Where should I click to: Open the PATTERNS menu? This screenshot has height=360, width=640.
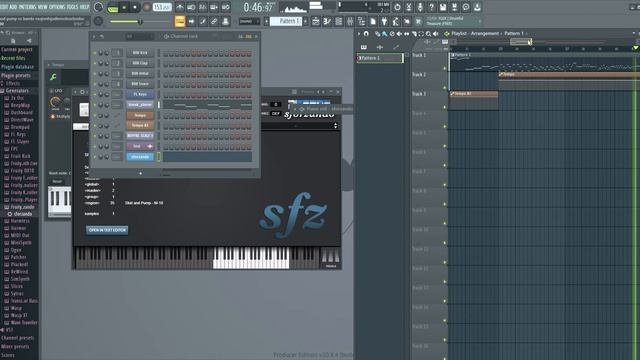pyautogui.click(x=27, y=7)
